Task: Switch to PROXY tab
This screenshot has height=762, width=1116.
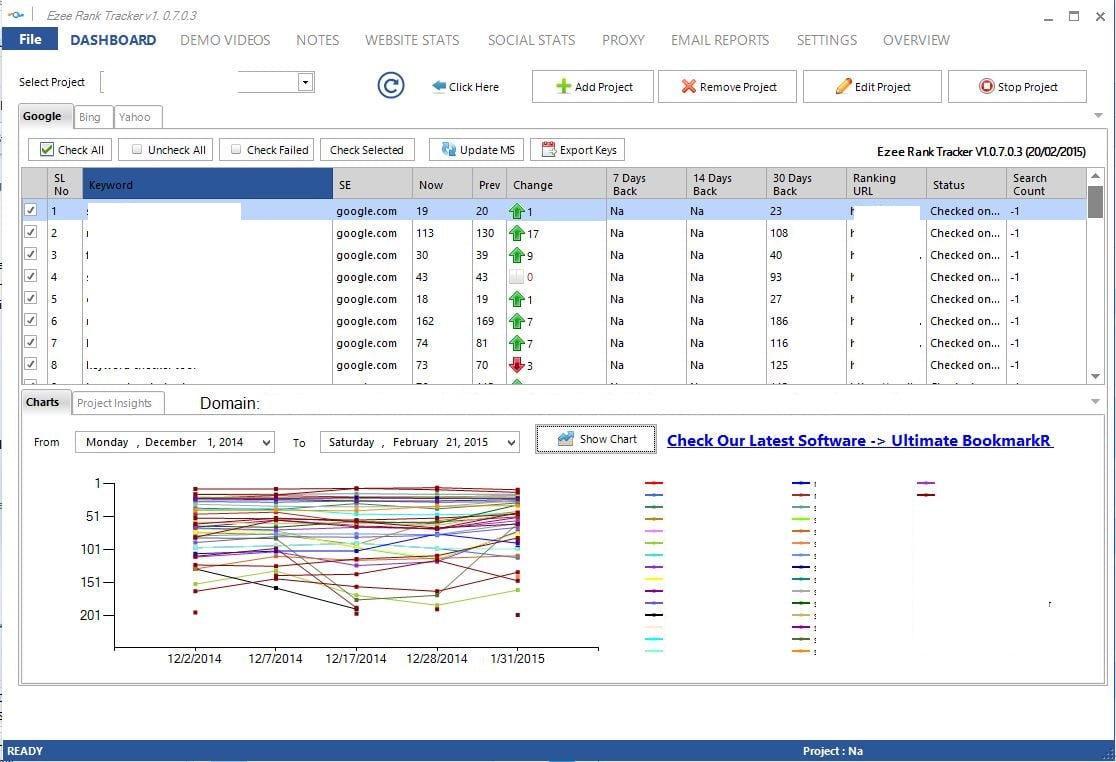Action: coord(623,41)
